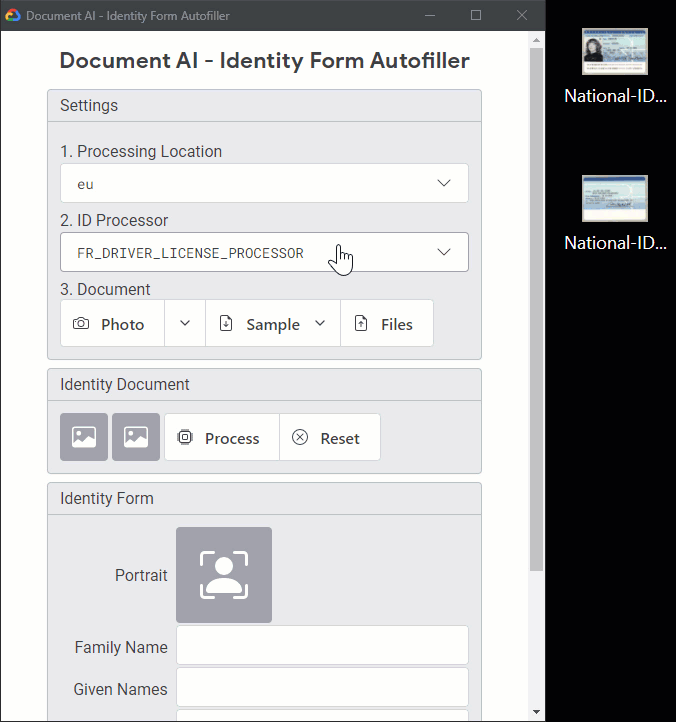
Task: Click the Reset button
Action: coord(330,437)
